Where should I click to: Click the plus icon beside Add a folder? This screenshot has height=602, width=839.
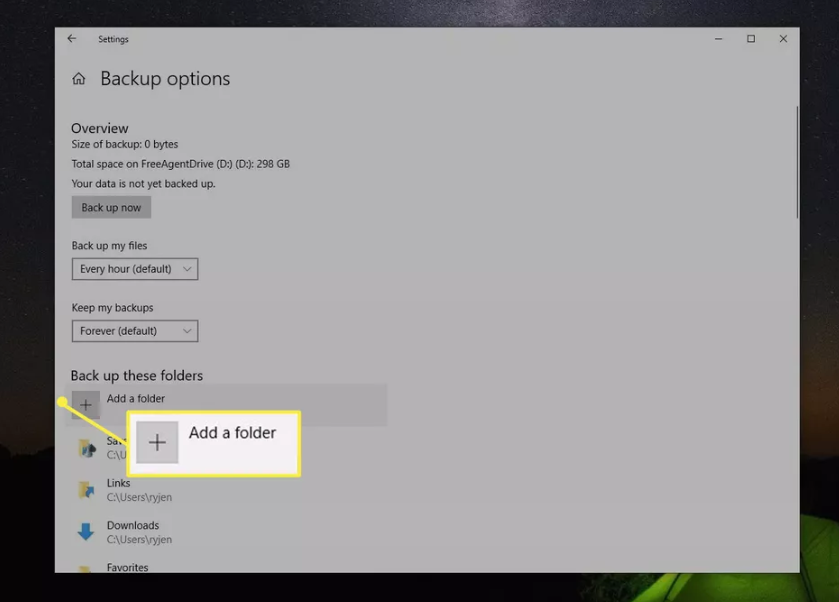86,405
